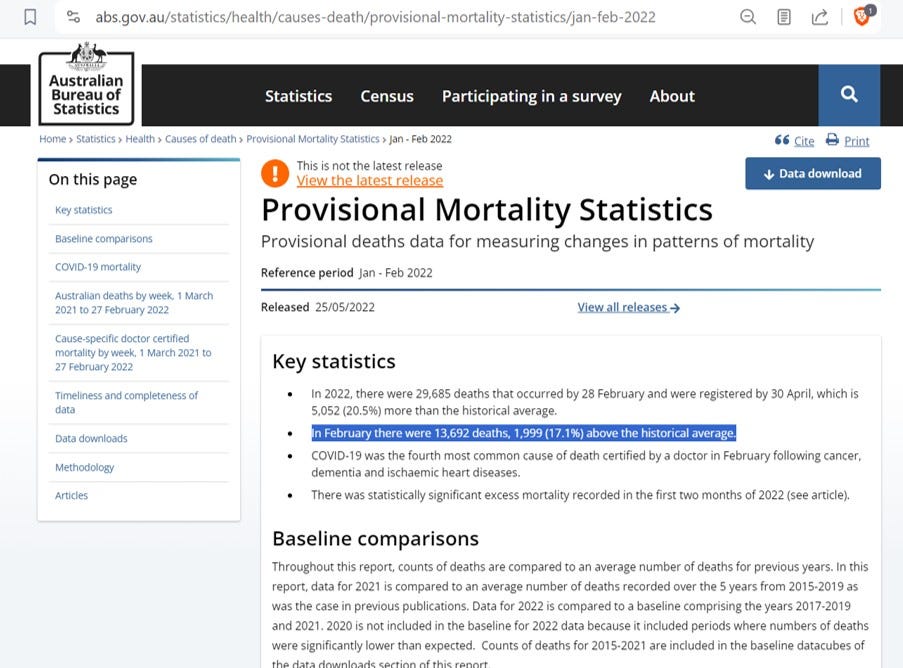Click the highlighted February deaths sentence
The height and width of the screenshot is (668, 903).
tap(523, 433)
